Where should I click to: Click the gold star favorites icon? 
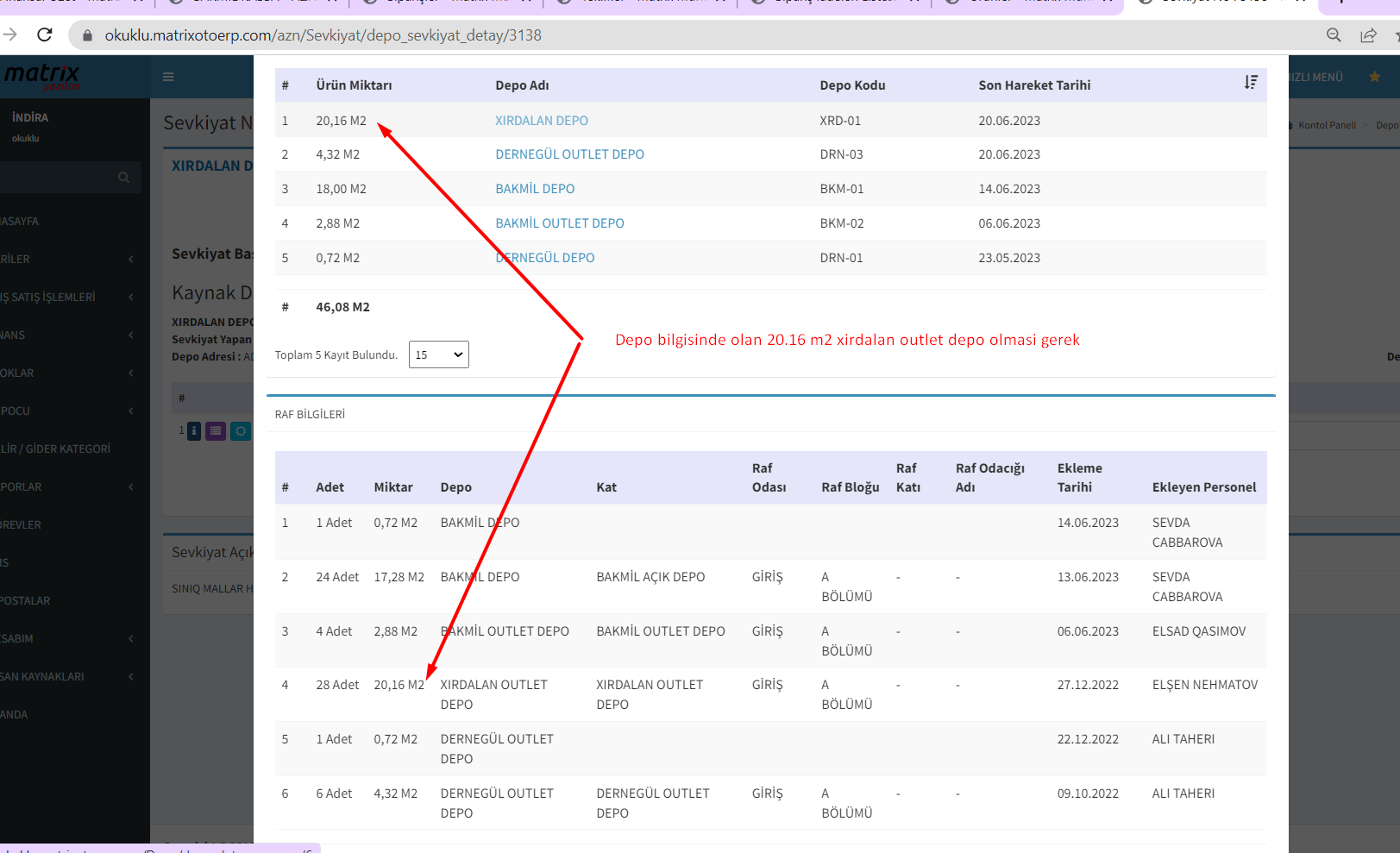pos(1374,77)
